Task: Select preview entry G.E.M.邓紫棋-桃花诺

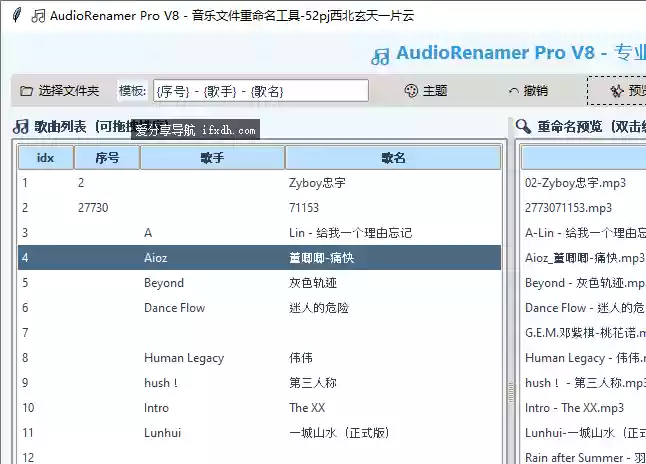Action: click(585, 333)
